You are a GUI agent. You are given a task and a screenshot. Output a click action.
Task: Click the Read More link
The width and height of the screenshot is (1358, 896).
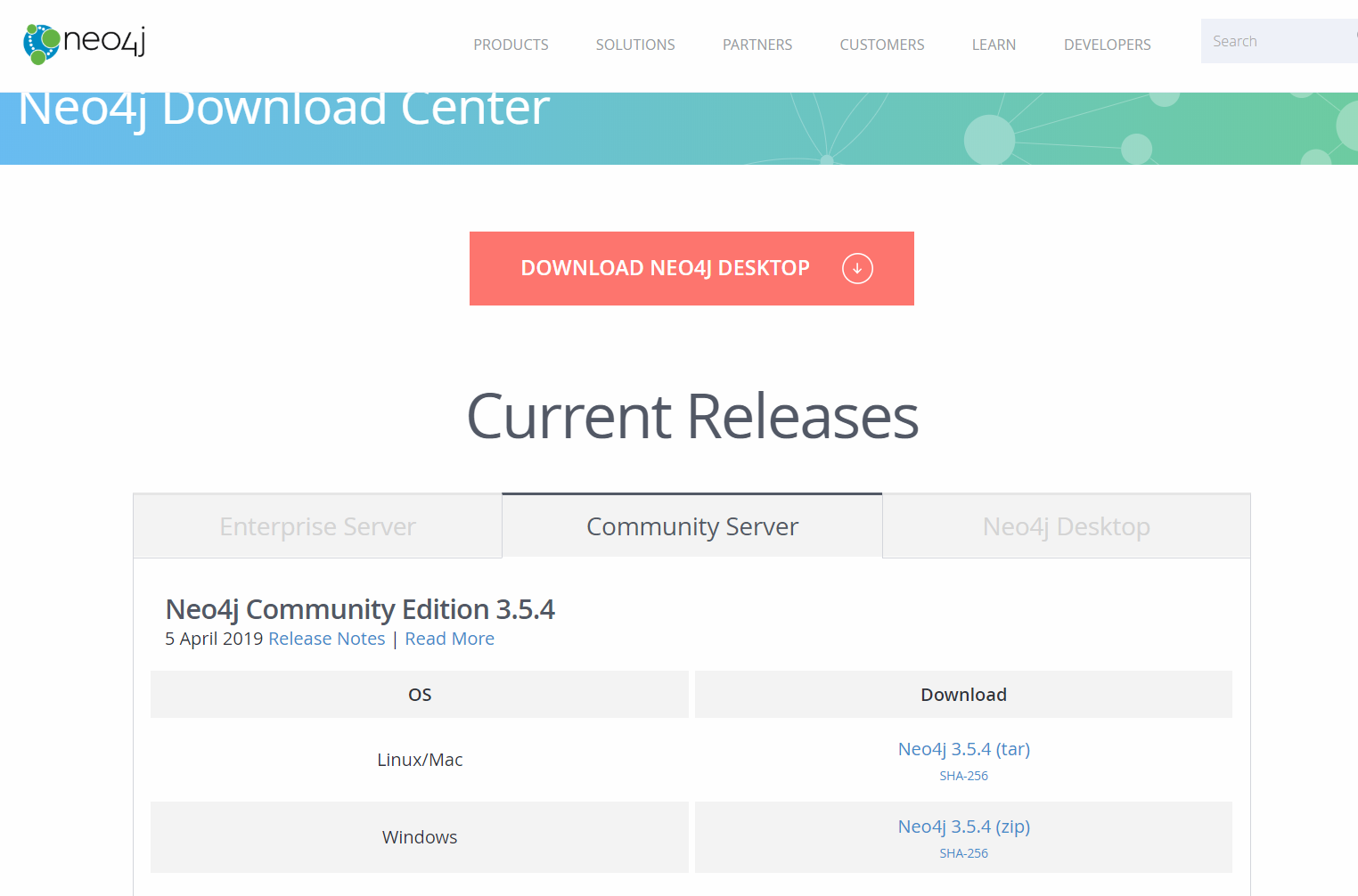click(449, 639)
